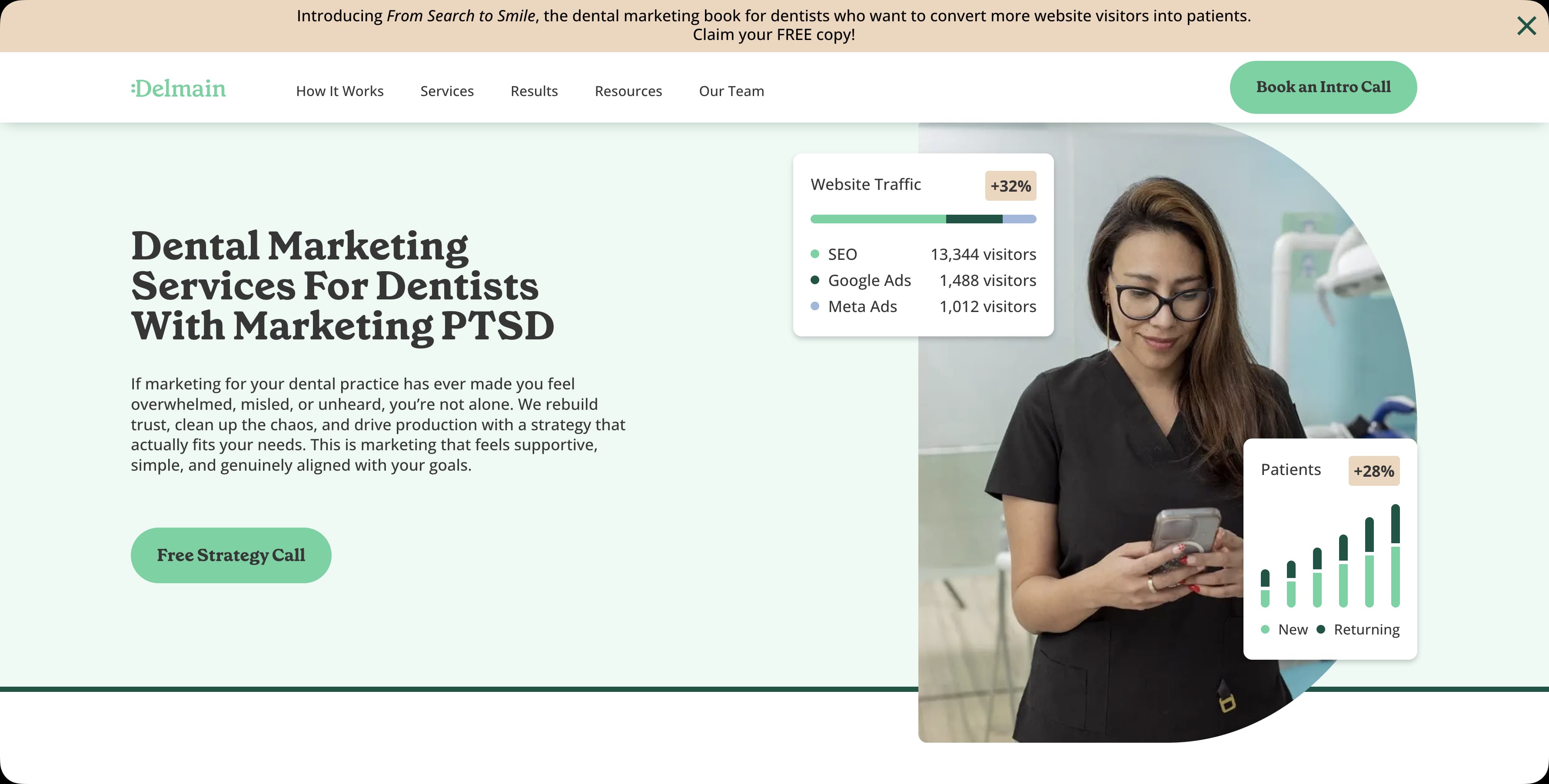Open the How It Works menu

340,91
